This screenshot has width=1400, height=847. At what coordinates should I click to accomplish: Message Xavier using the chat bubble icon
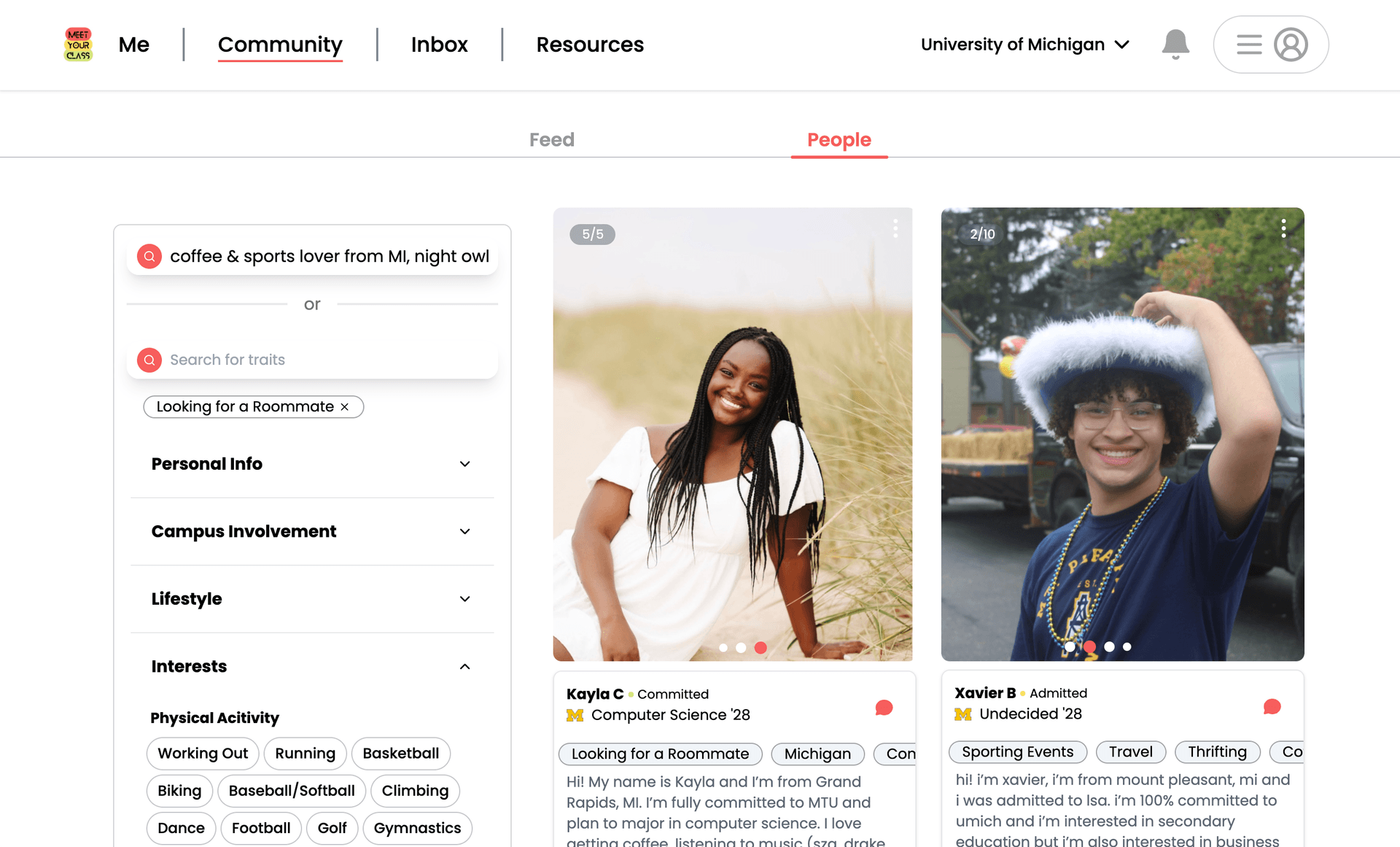pyautogui.click(x=1273, y=705)
